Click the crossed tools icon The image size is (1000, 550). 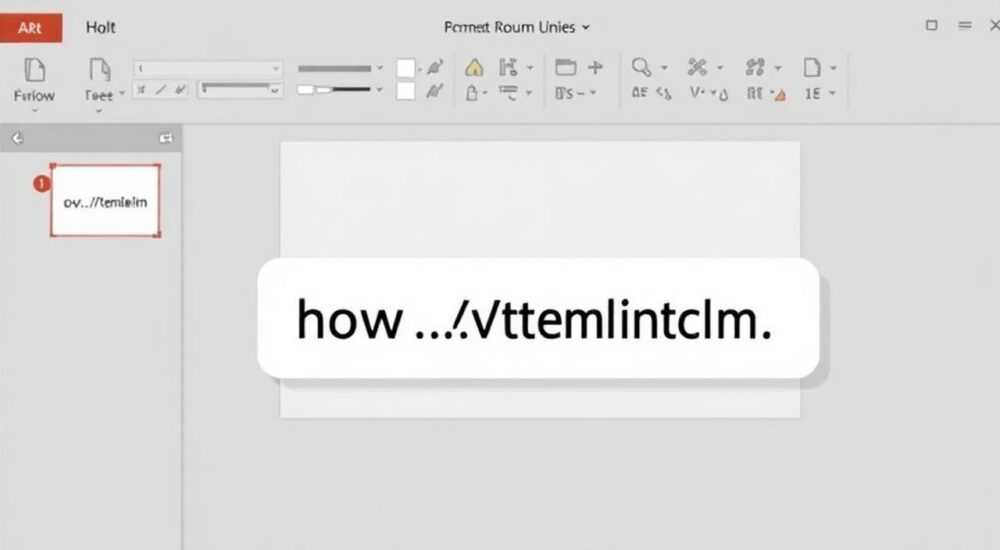697,67
